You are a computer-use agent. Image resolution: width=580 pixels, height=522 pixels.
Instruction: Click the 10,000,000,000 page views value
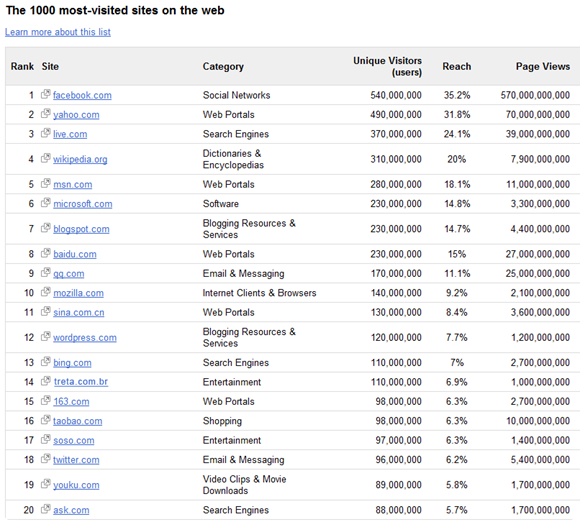click(x=538, y=421)
